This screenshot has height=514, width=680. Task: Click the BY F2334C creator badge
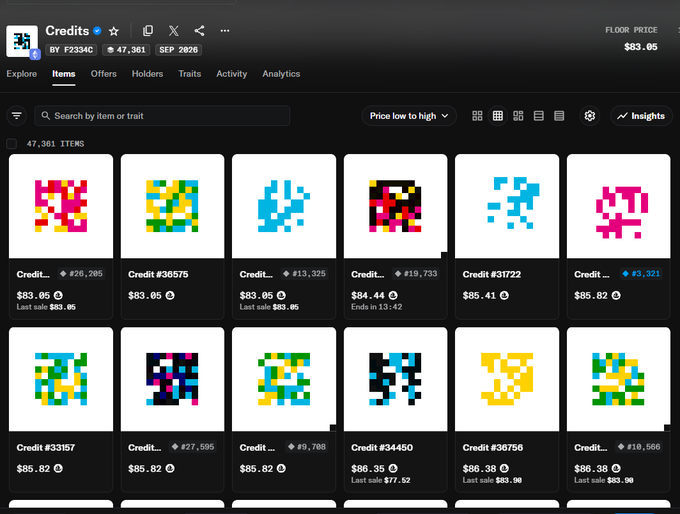(71, 50)
